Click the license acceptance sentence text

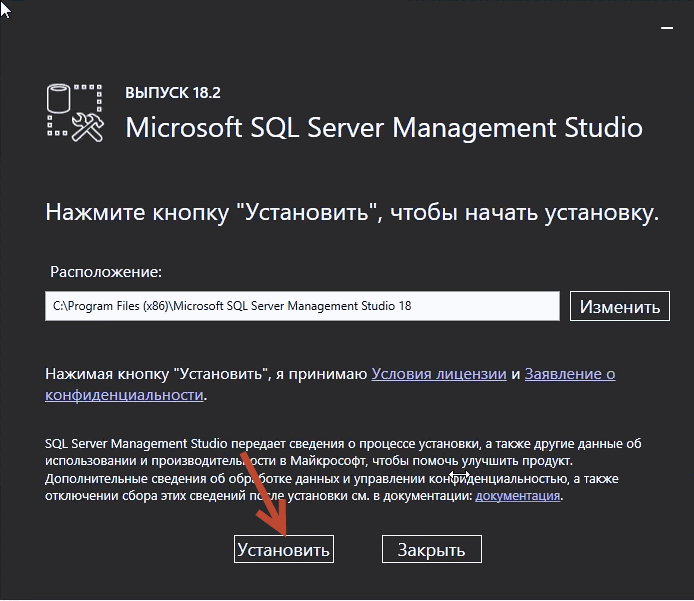330,384
